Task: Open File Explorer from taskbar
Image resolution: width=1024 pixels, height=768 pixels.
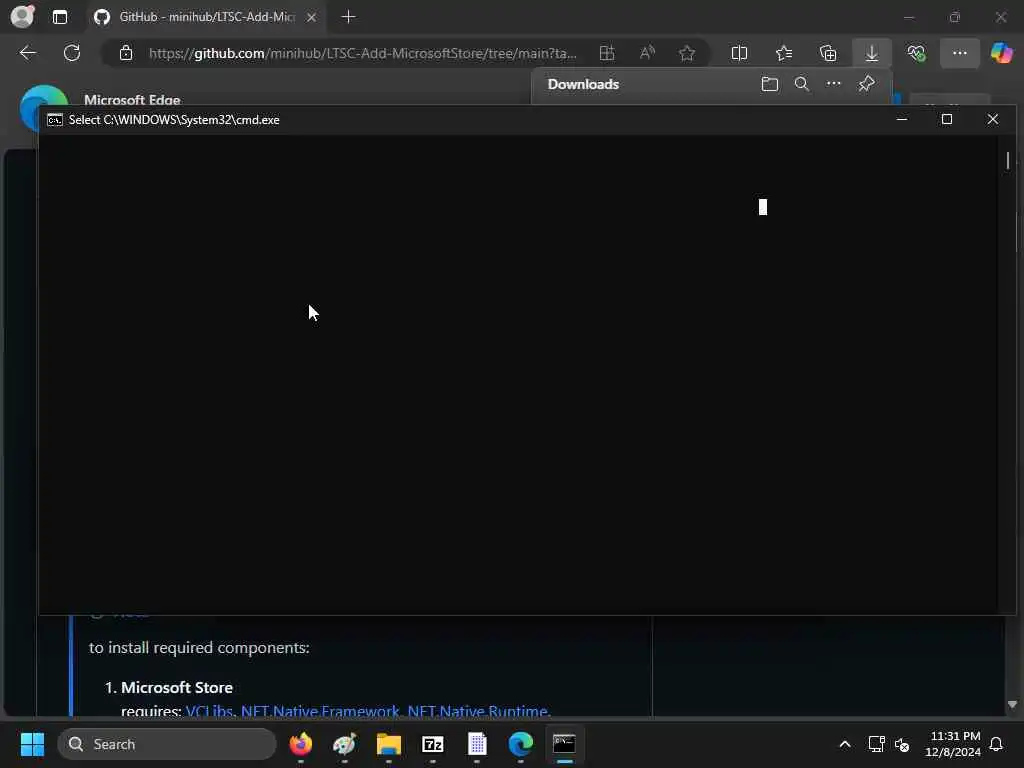Action: 389,744
